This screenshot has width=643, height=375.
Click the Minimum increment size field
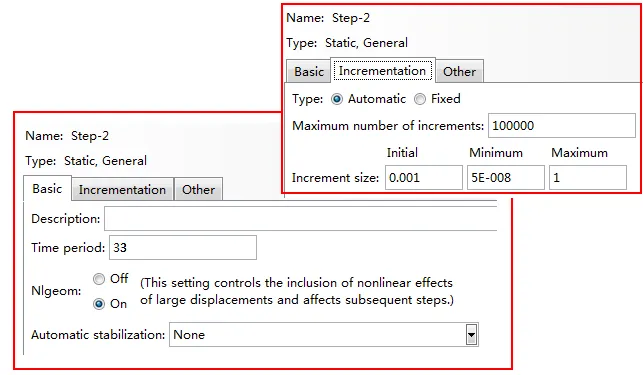click(x=506, y=178)
